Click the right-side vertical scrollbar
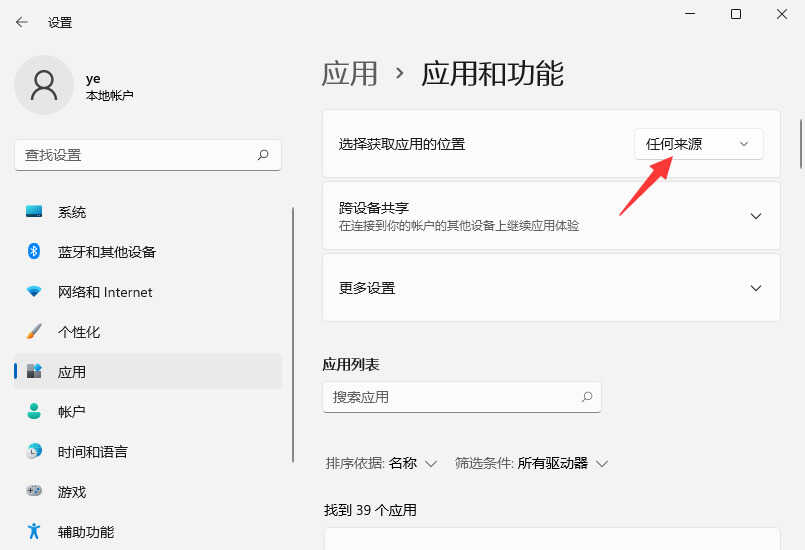The image size is (805, 550). 800,145
